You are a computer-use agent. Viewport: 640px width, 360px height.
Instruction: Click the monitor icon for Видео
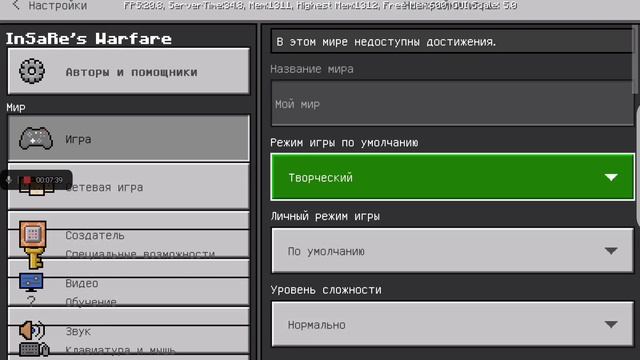click(x=31, y=282)
